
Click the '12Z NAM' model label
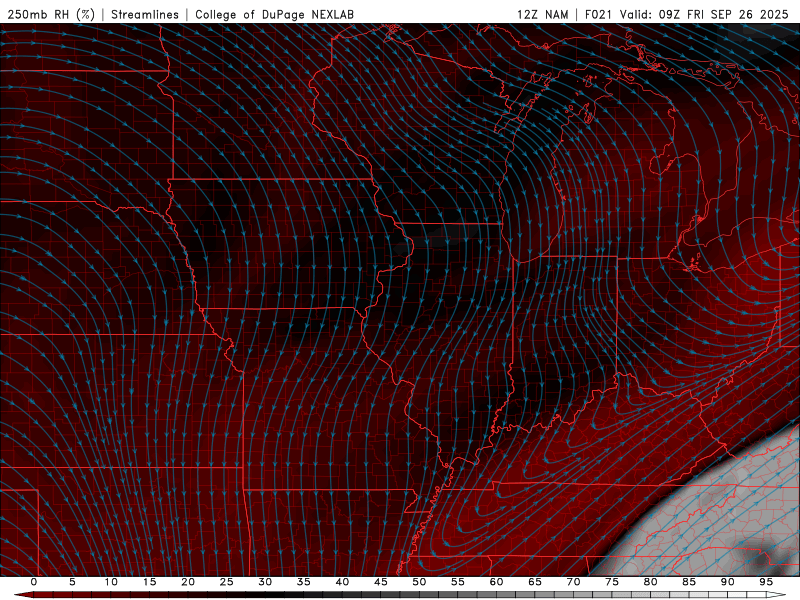click(543, 14)
